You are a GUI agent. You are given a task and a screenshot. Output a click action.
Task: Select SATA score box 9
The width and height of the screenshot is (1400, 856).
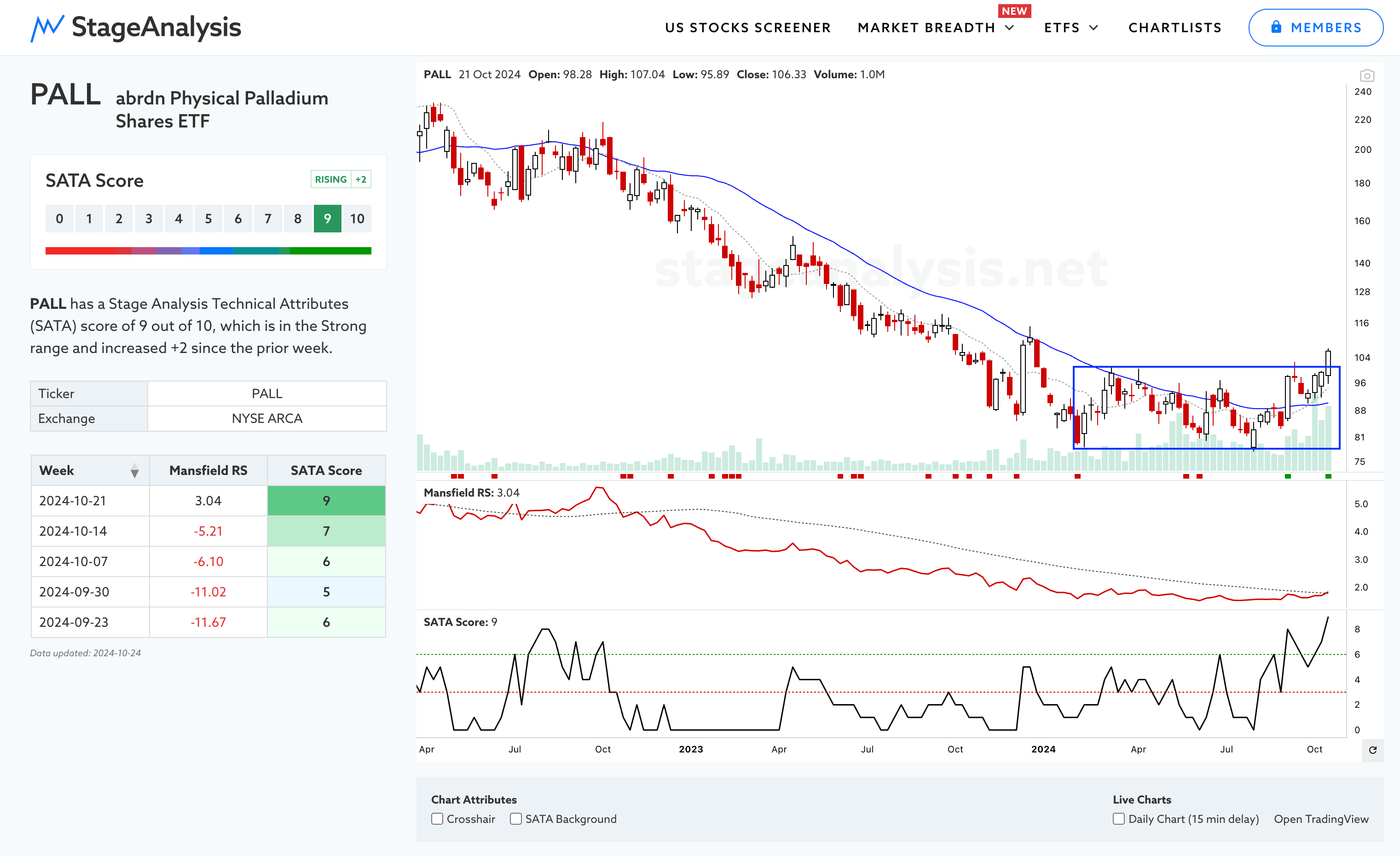click(x=327, y=219)
